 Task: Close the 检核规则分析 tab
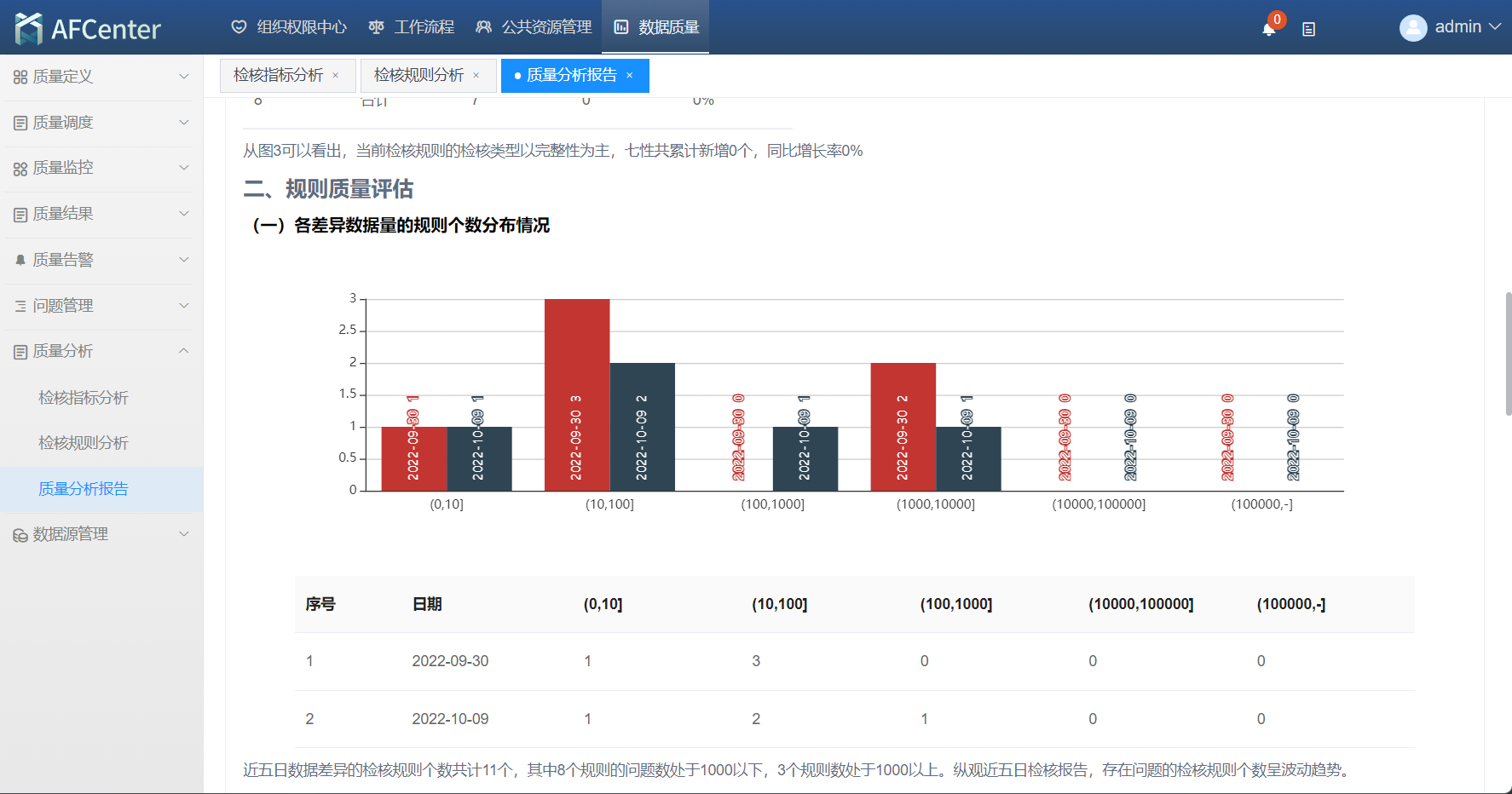[x=476, y=76]
